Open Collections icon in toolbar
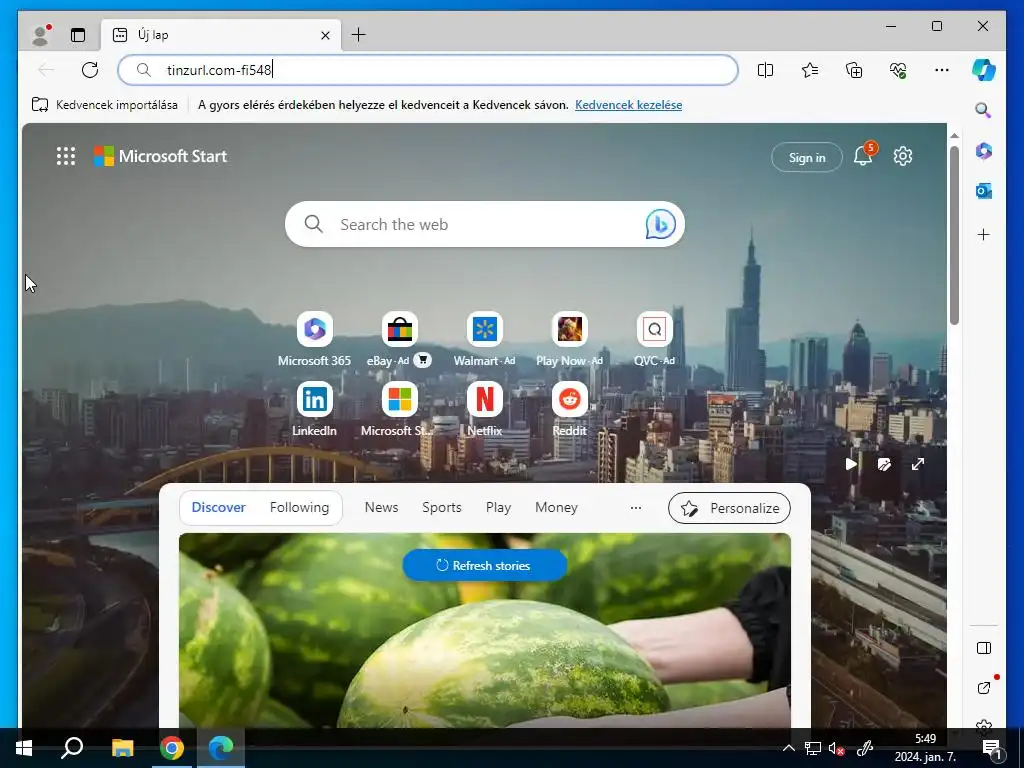The image size is (1024, 768). (854, 70)
